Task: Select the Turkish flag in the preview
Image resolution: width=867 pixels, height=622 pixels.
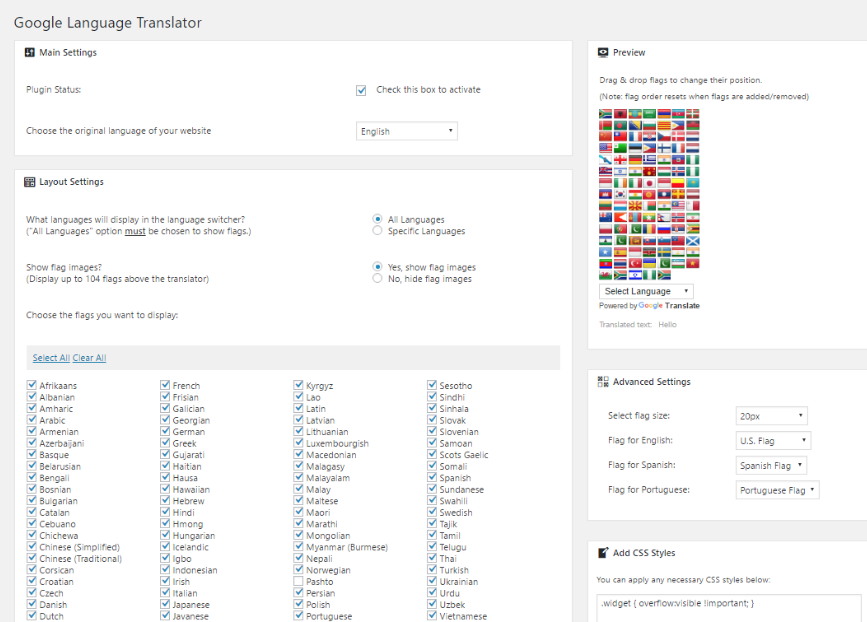Action: (635, 264)
